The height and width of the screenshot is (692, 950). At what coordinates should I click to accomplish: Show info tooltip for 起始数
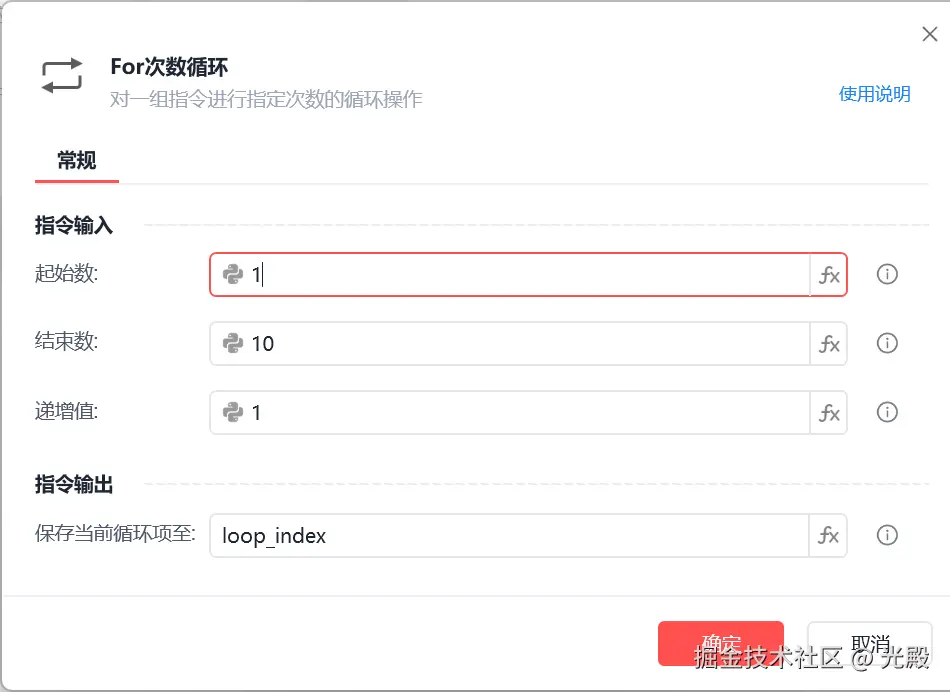coord(886,274)
